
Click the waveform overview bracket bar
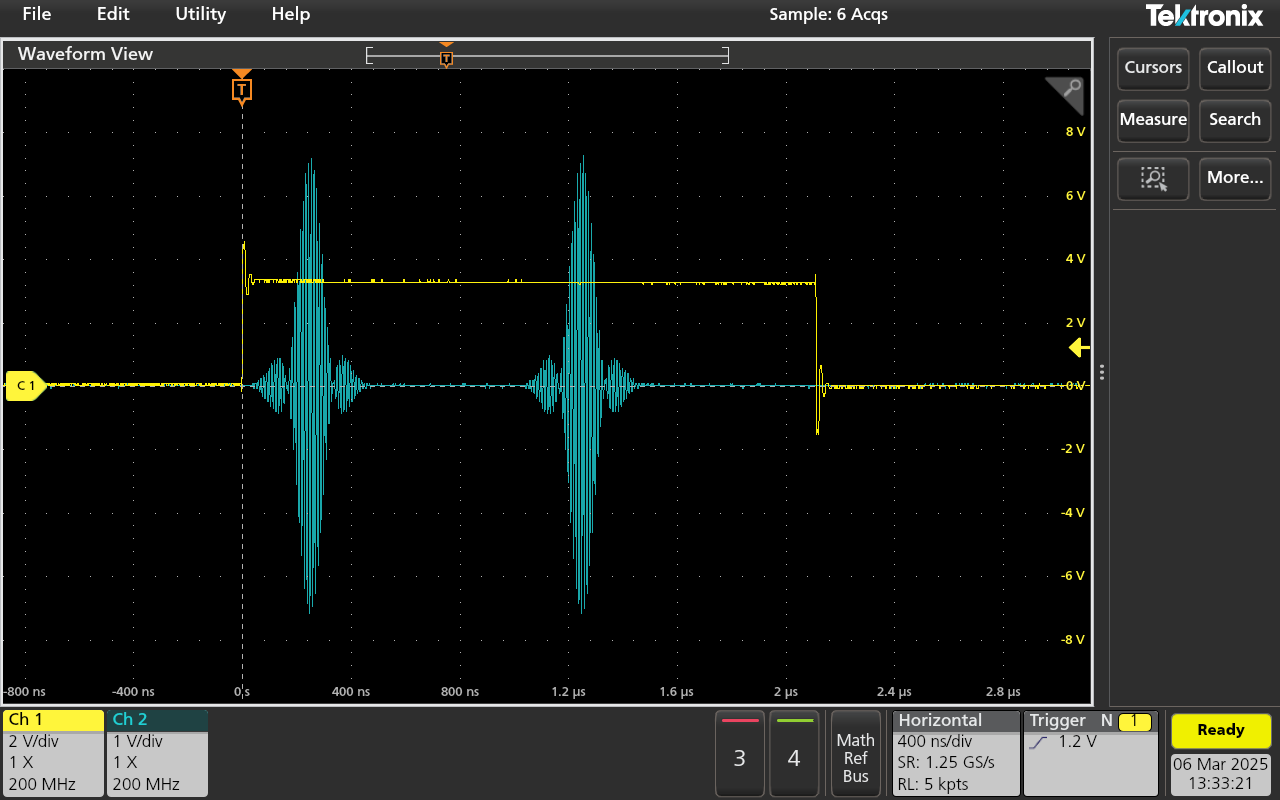(547, 55)
